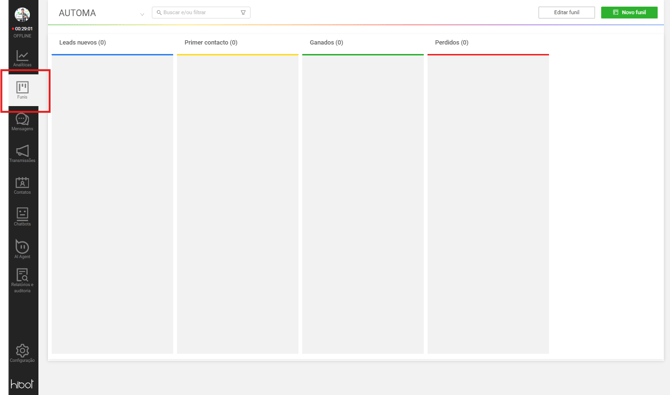Open the Analíticas chart icon

(x=22, y=56)
